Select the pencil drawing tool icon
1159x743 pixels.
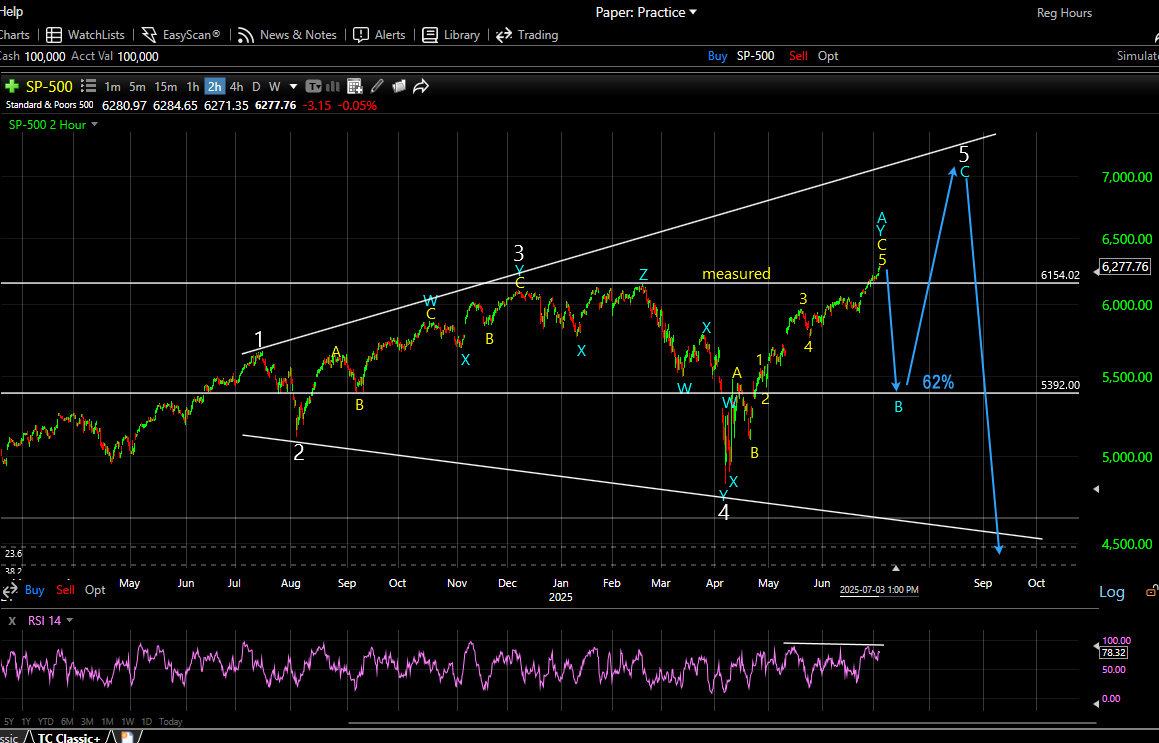click(x=377, y=86)
